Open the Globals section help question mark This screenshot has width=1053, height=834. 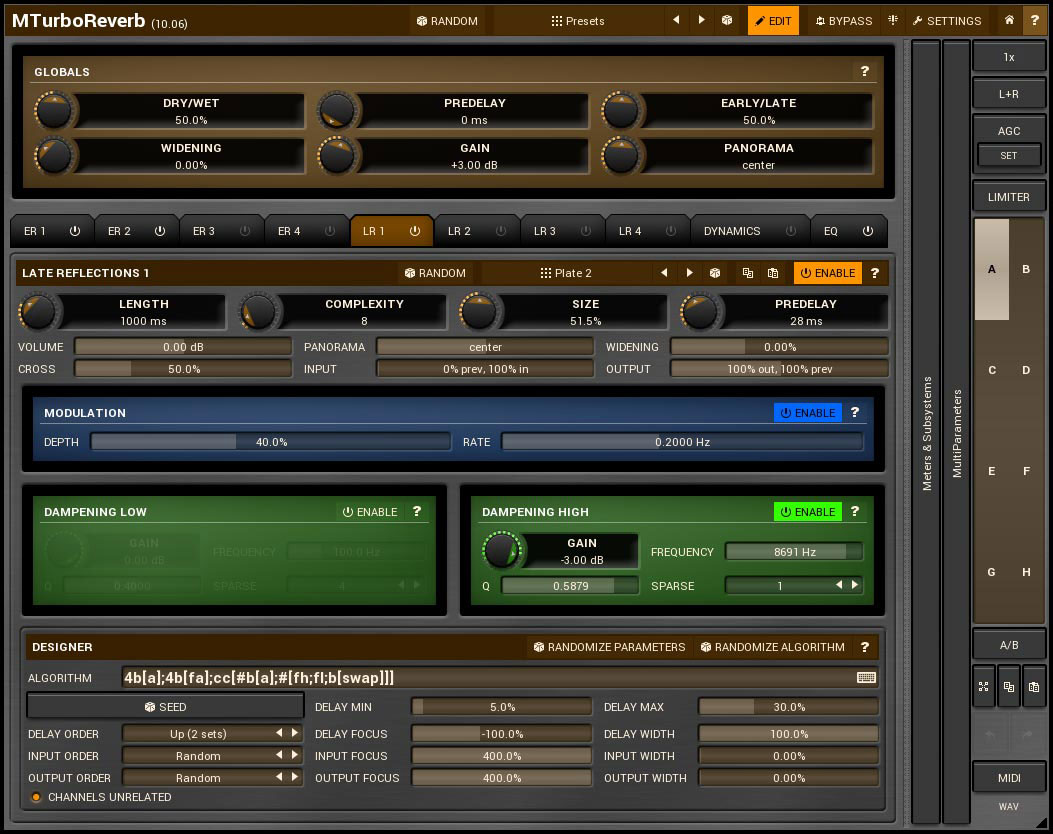point(864,71)
